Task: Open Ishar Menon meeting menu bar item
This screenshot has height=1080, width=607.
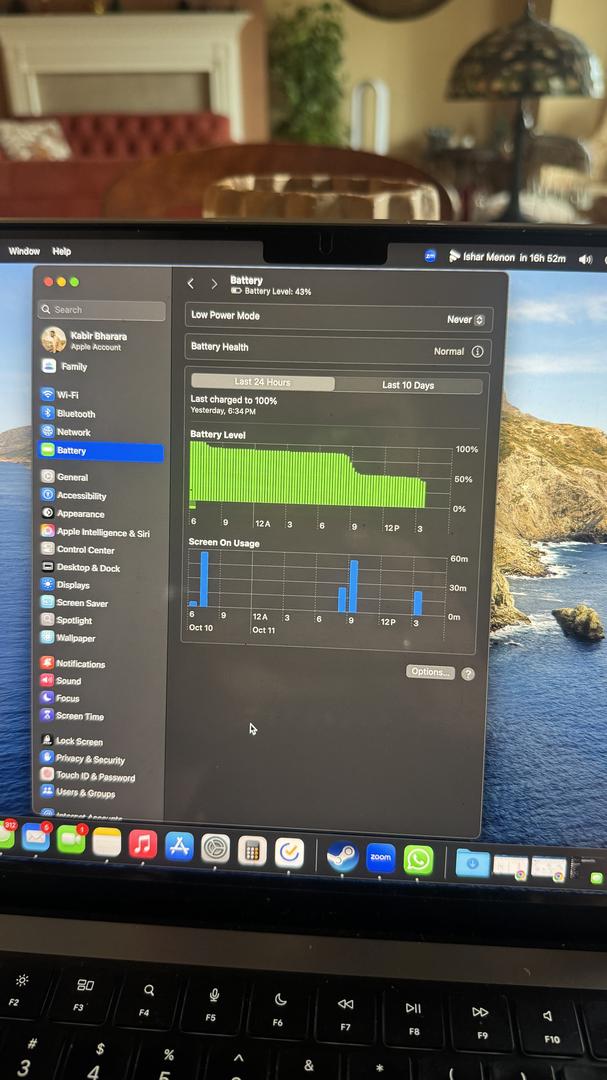Action: click(x=507, y=258)
